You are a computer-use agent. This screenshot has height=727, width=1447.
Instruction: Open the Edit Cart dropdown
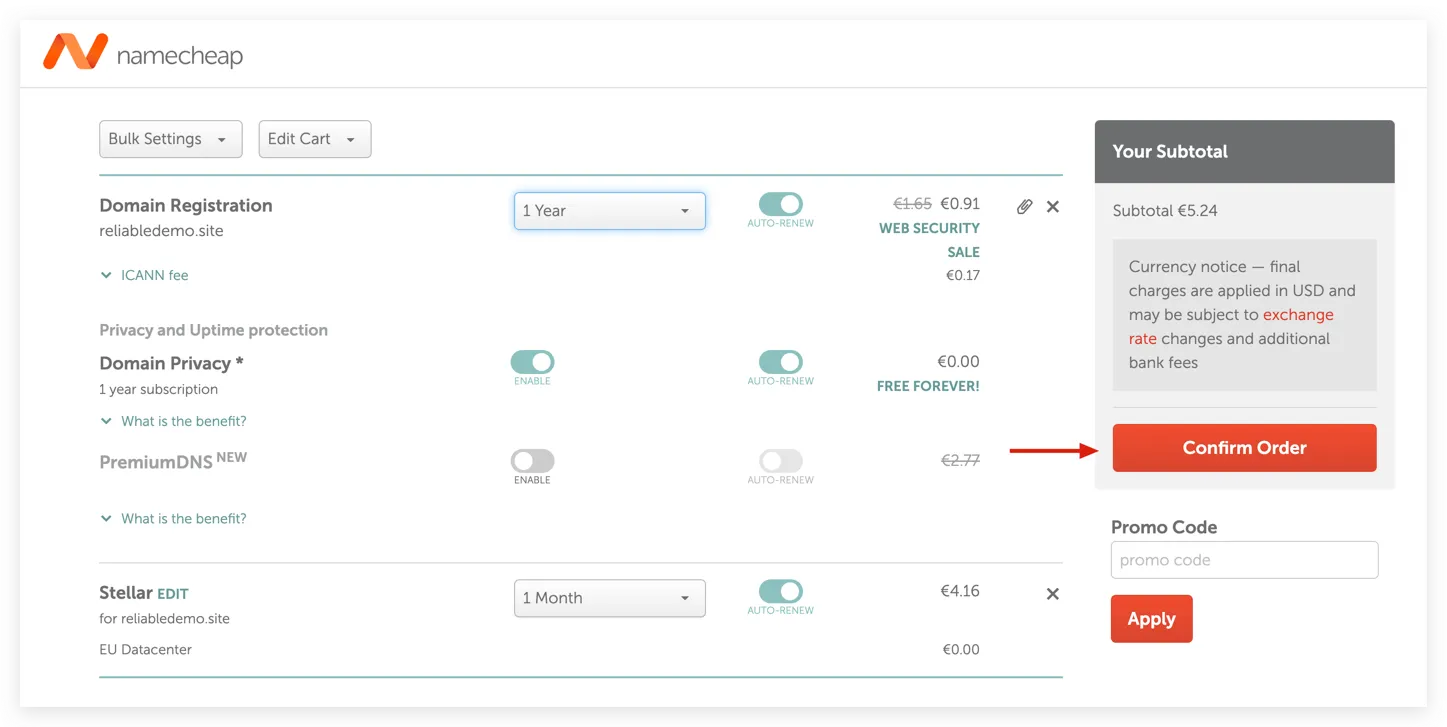click(315, 139)
